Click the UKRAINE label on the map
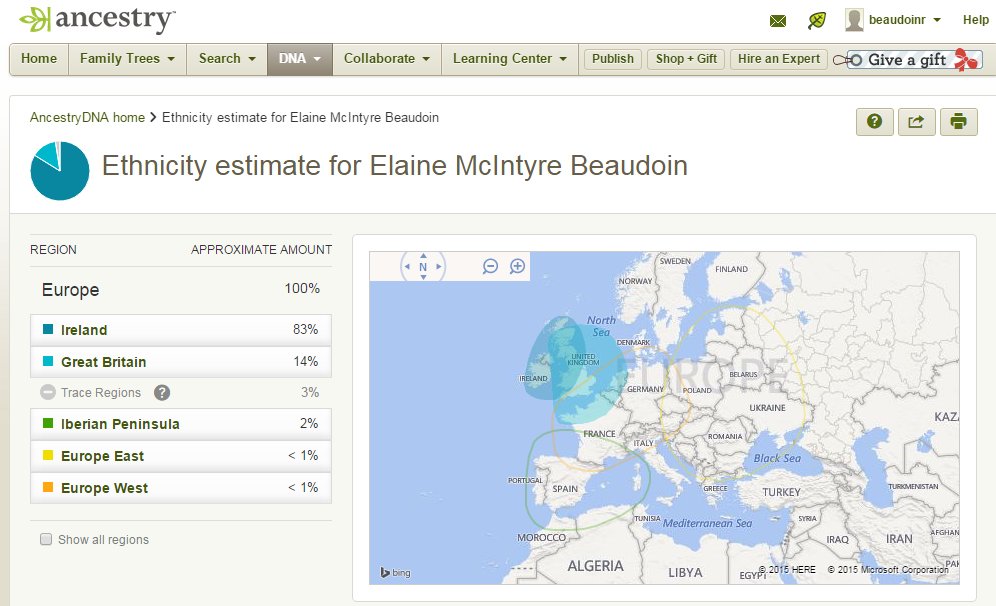This screenshot has height=606, width=996. 767,408
